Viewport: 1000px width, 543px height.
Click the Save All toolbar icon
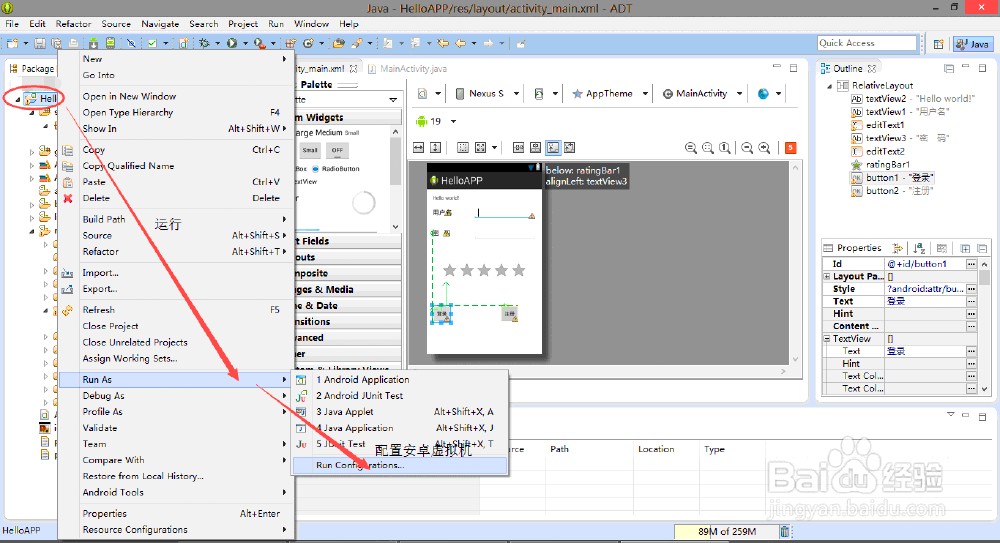coord(57,43)
